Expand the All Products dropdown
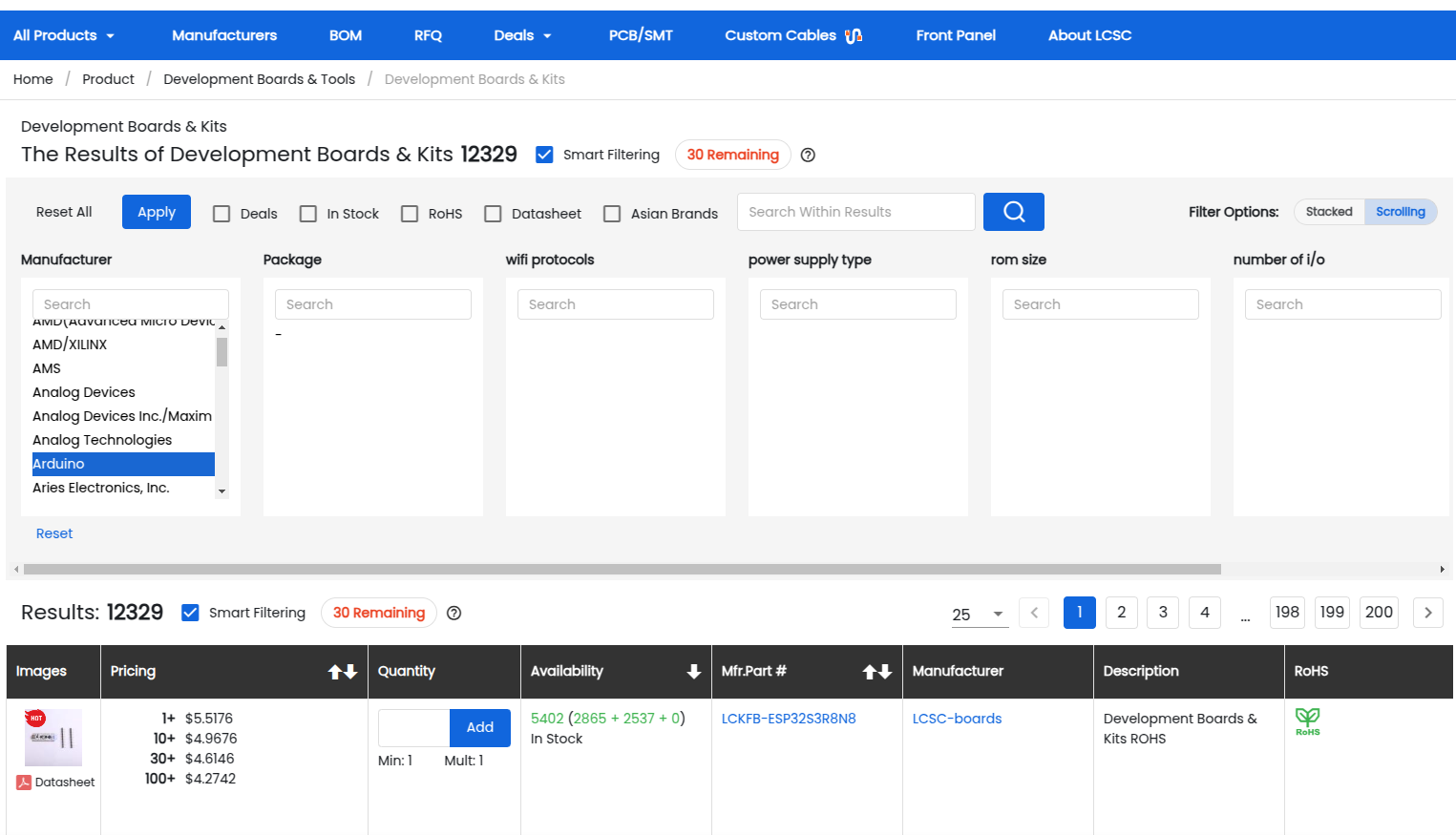The width and height of the screenshot is (1456, 835). tap(64, 35)
